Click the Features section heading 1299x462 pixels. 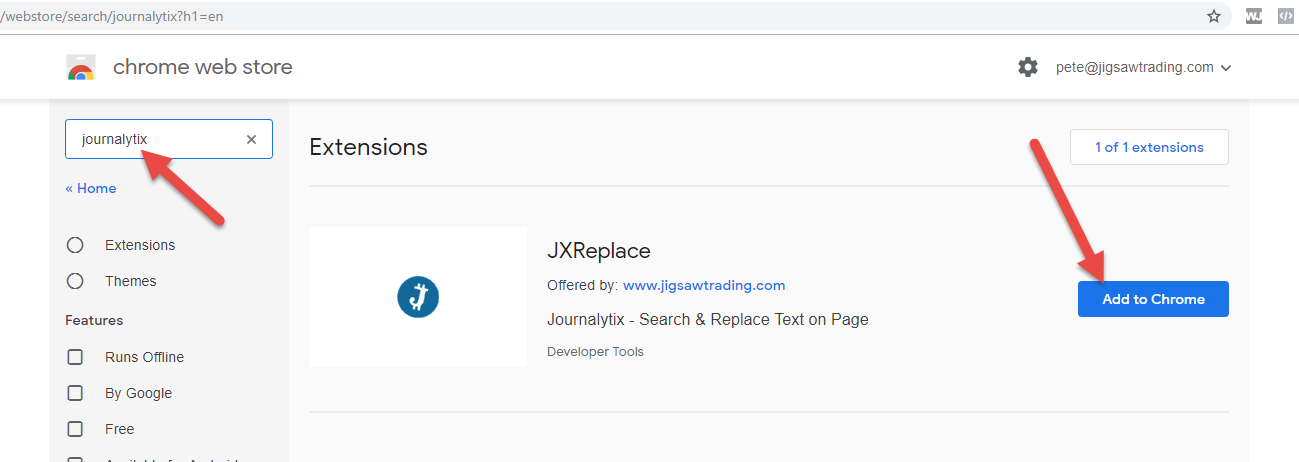(x=94, y=320)
